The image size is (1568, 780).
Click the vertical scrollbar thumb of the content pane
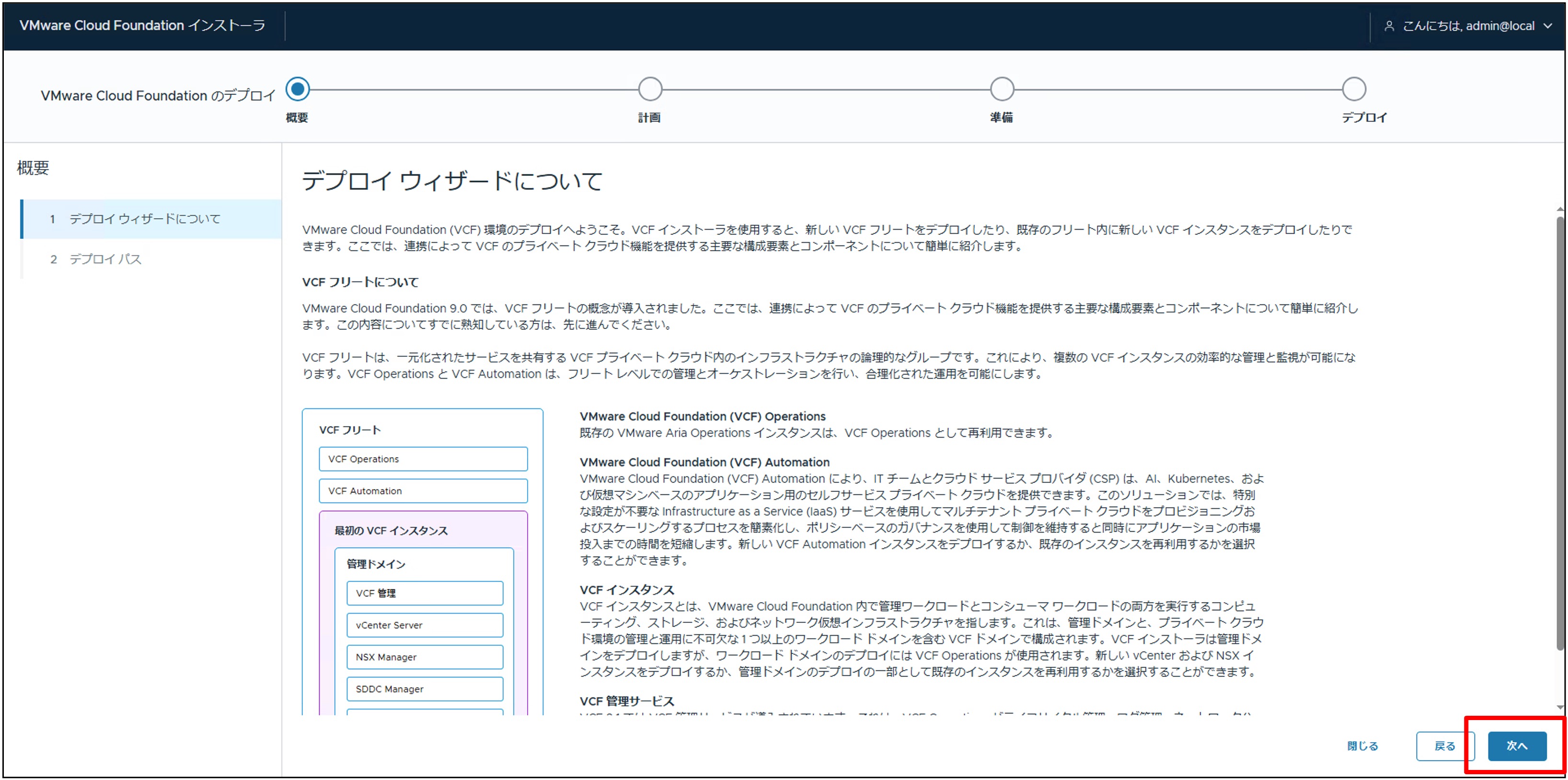pyautogui.click(x=1560, y=432)
